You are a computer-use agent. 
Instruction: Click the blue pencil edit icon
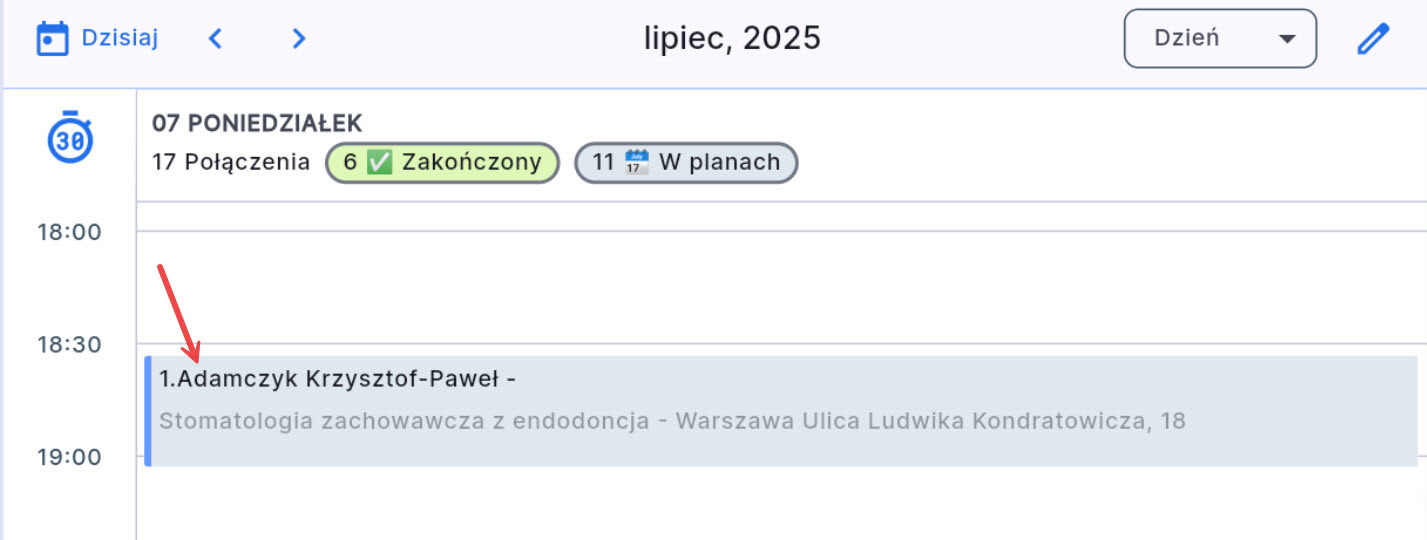1373,40
